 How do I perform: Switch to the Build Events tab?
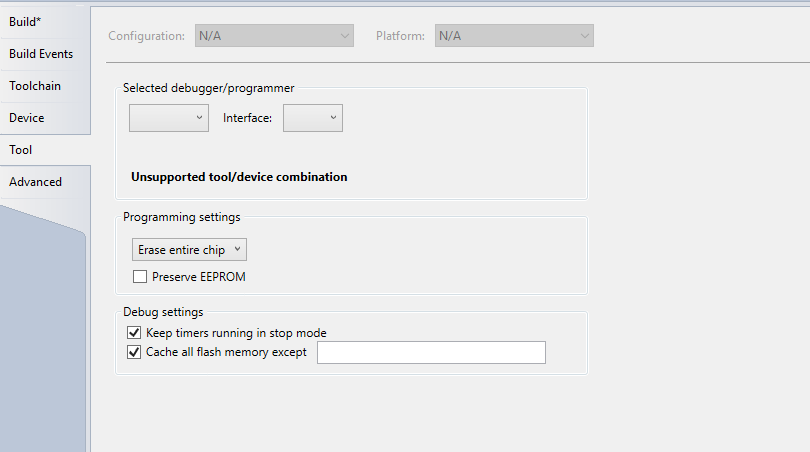41,54
